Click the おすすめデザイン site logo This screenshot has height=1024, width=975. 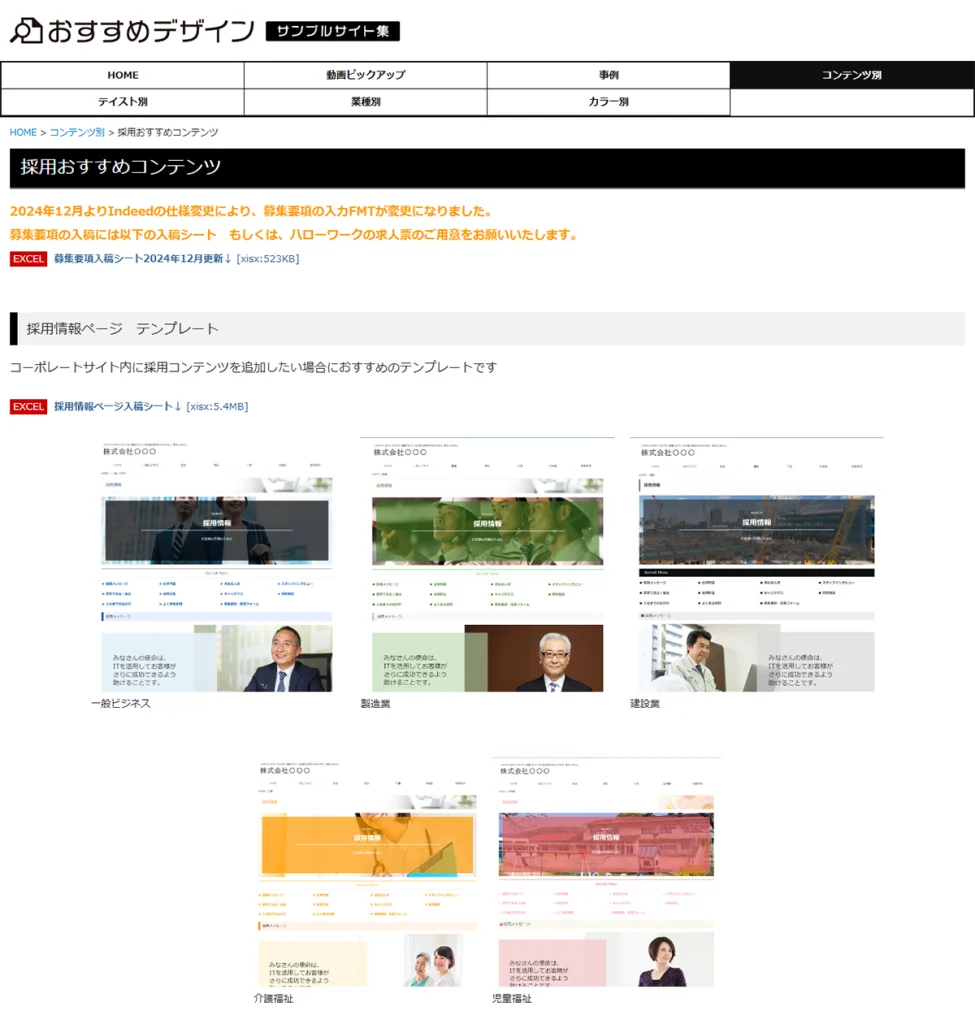pos(132,31)
